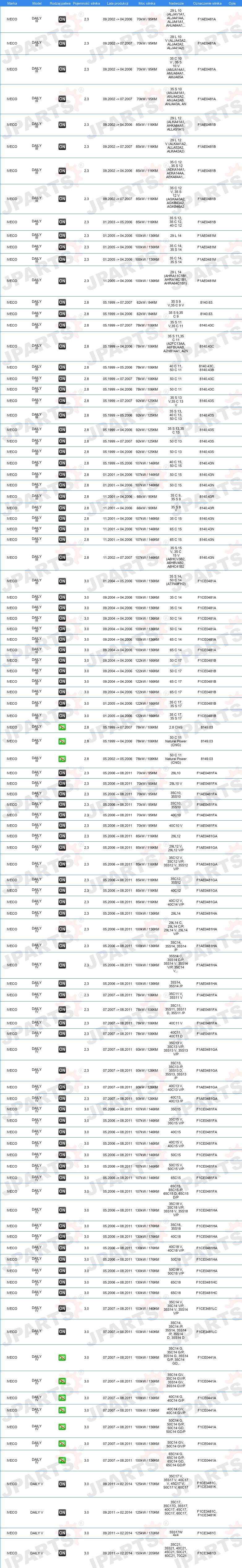Click the Moc silnika column header

147,3
